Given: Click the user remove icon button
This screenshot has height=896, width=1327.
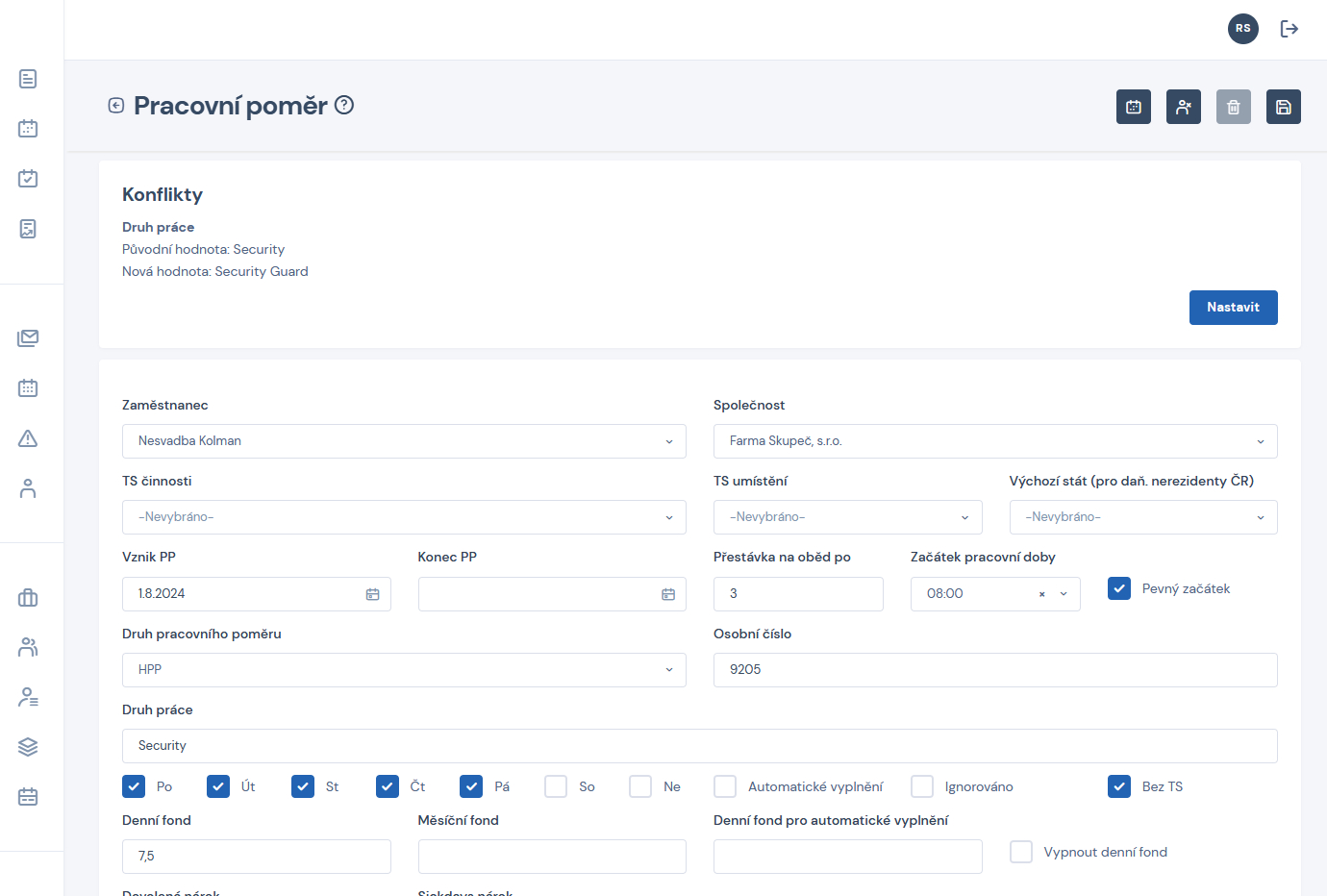Looking at the screenshot, I should pyautogui.click(x=1183, y=107).
